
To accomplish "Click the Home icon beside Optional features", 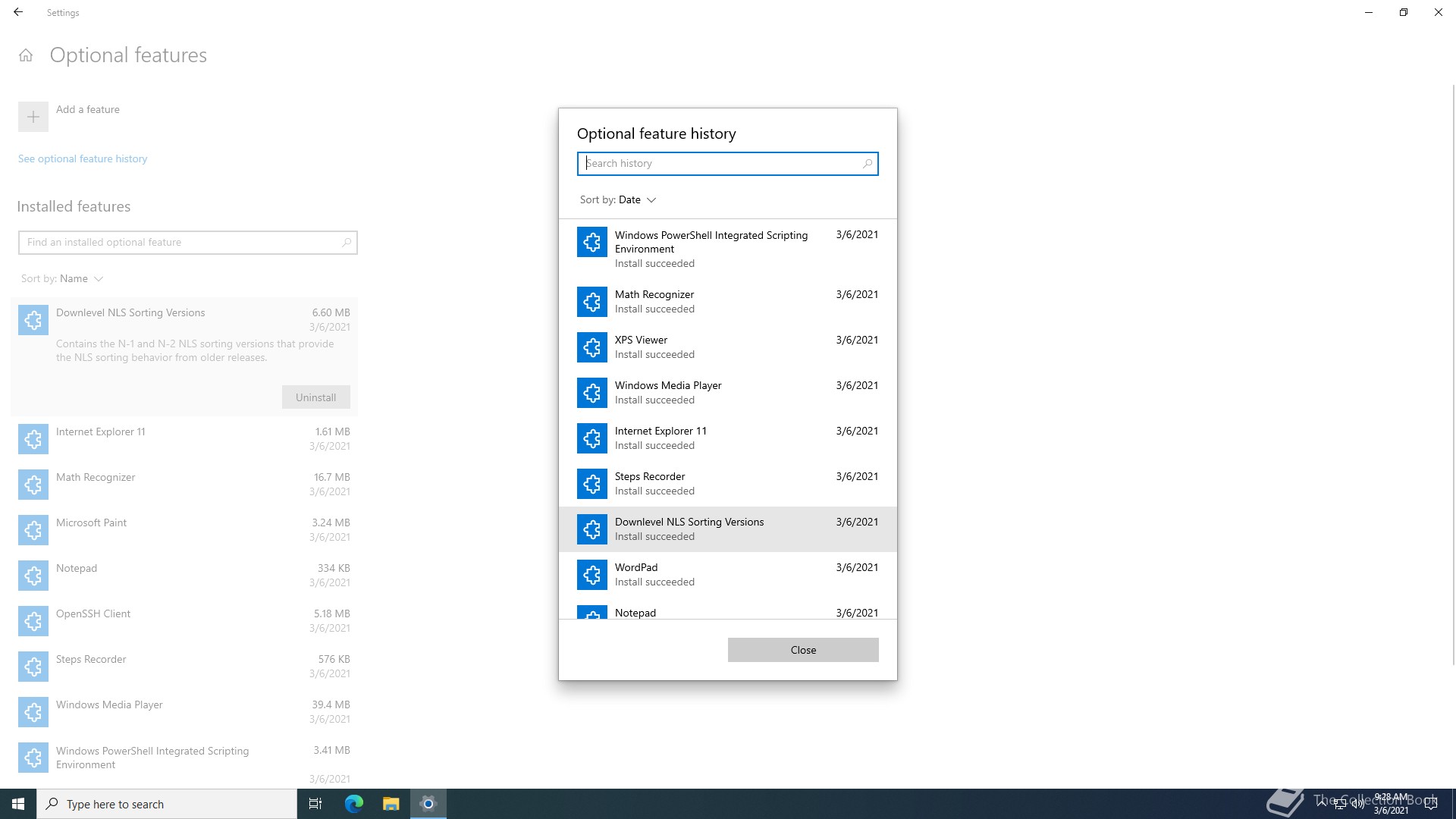I will pyautogui.click(x=26, y=55).
